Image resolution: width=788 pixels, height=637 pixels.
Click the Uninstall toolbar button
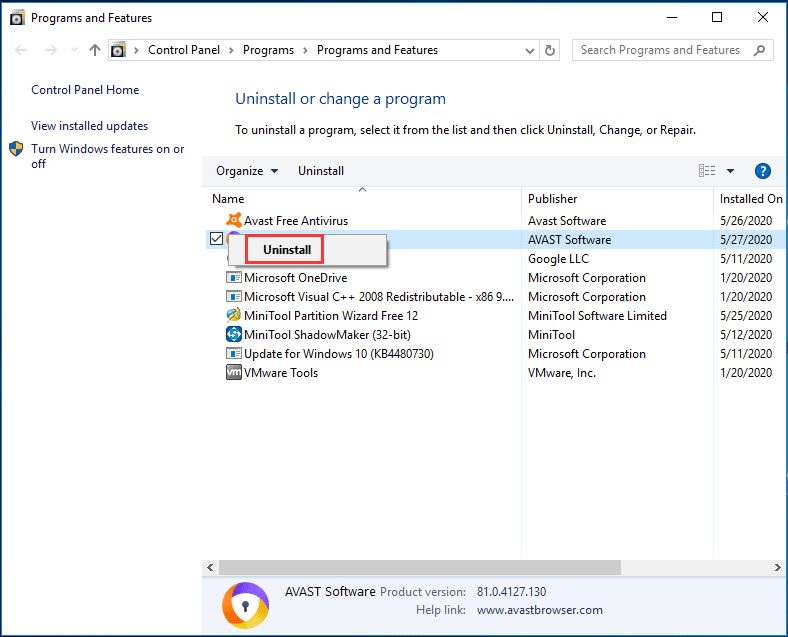coord(321,171)
